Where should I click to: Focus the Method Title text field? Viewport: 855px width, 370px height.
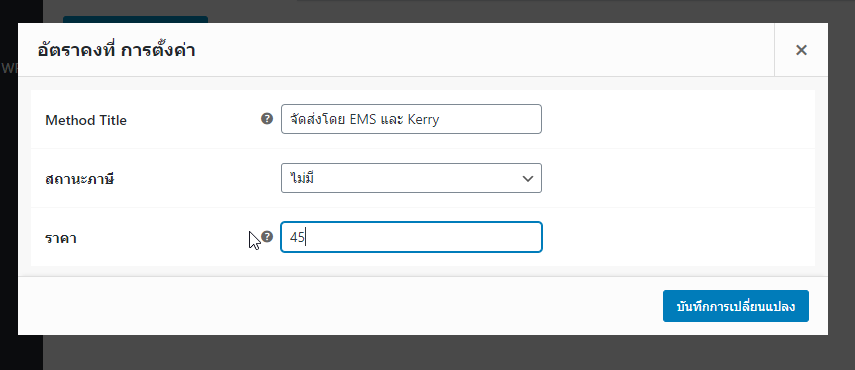coord(411,119)
